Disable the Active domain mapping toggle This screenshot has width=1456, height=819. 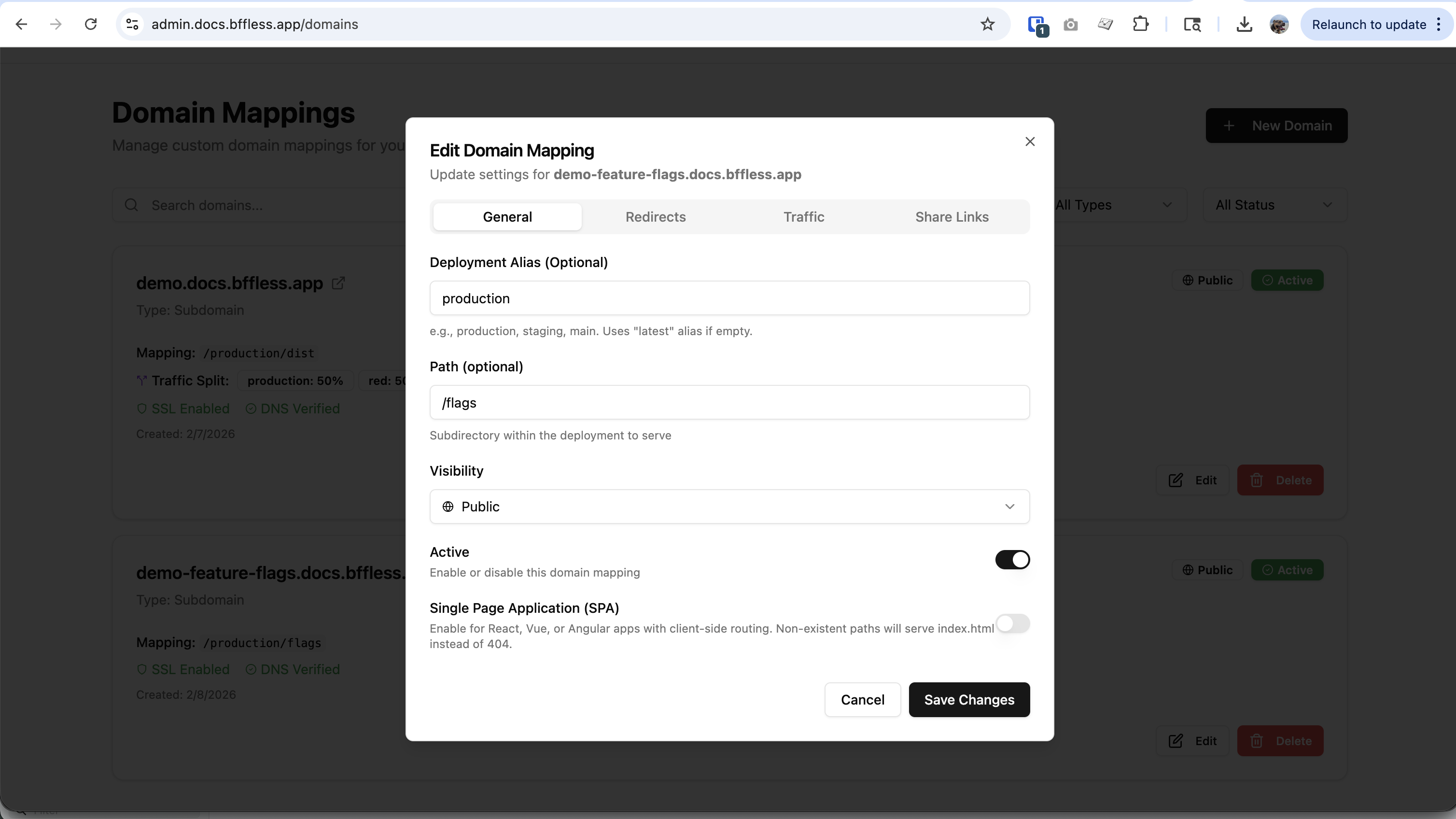click(x=1012, y=560)
